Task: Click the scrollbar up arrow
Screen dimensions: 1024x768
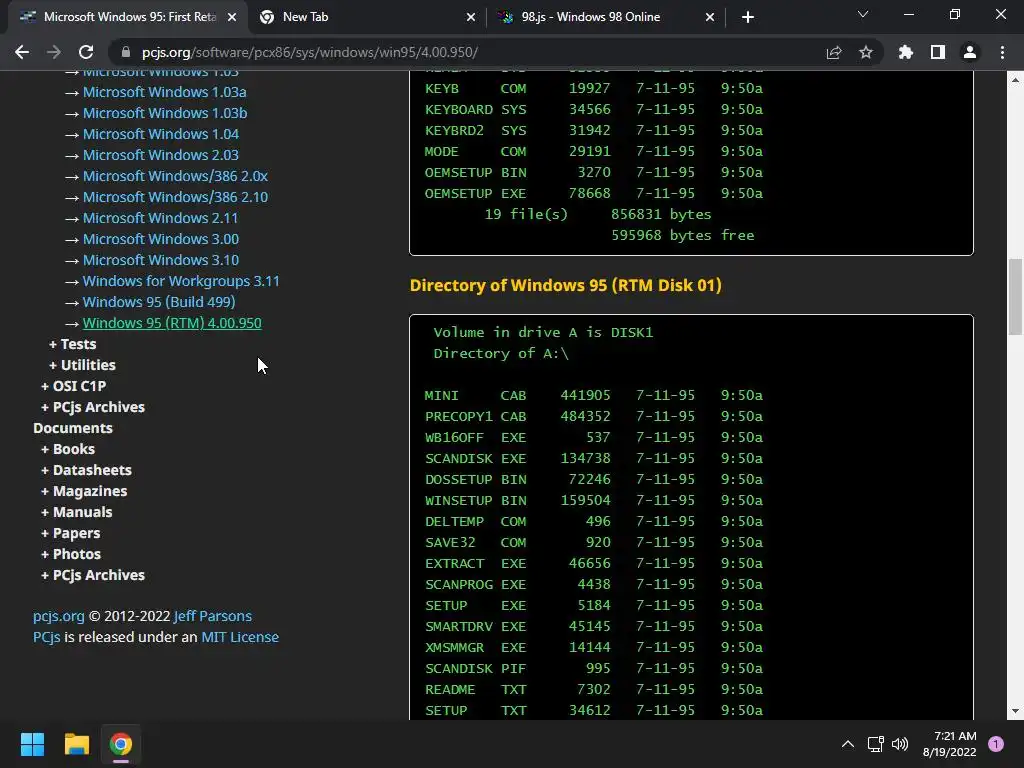Action: (x=1015, y=80)
